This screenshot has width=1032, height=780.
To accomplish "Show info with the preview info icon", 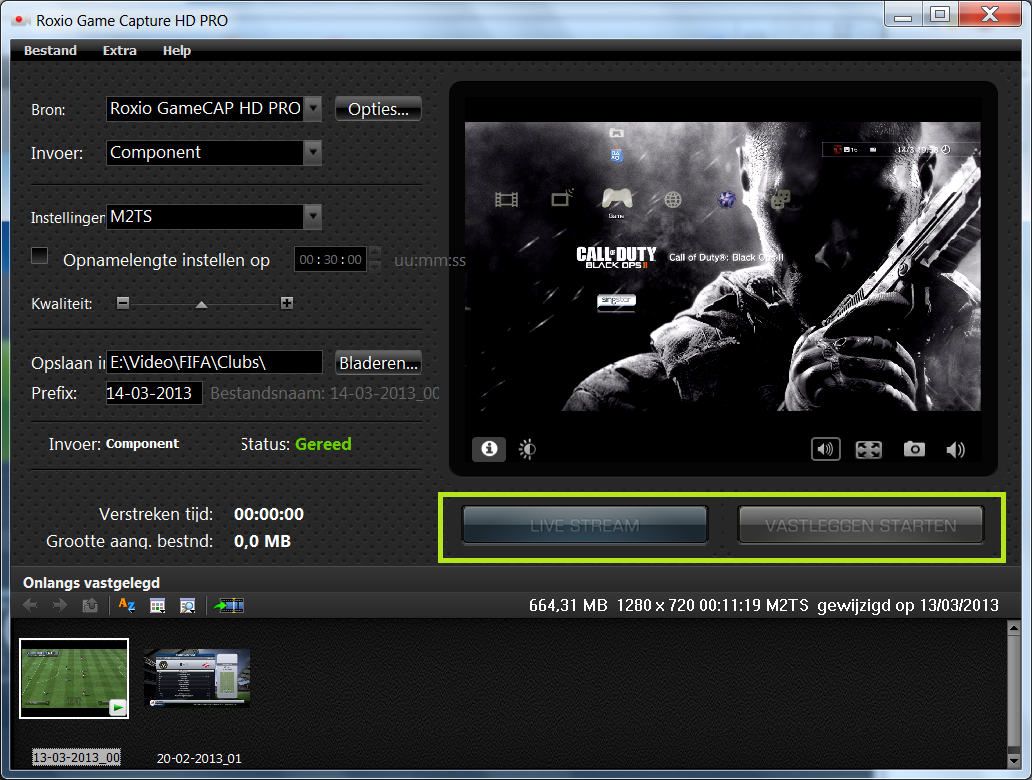I will click(x=489, y=449).
